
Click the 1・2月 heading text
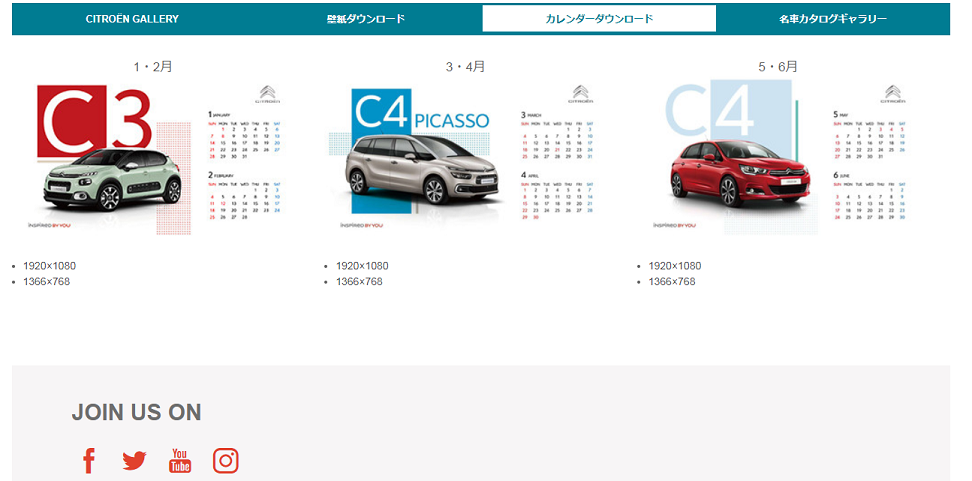coord(153,67)
